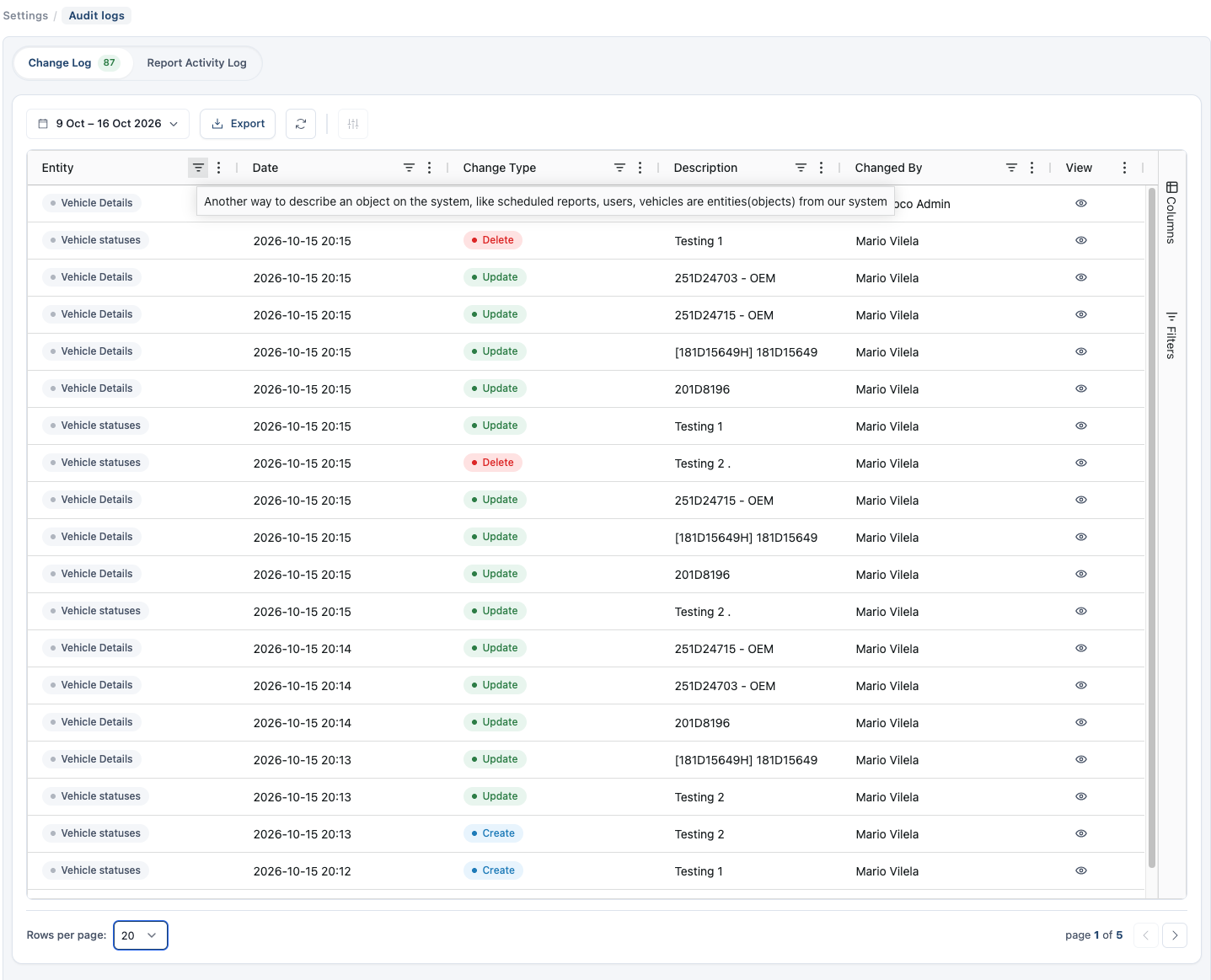Sort by the Change Type column header
This screenshot has width=1211, height=980.
(500, 168)
